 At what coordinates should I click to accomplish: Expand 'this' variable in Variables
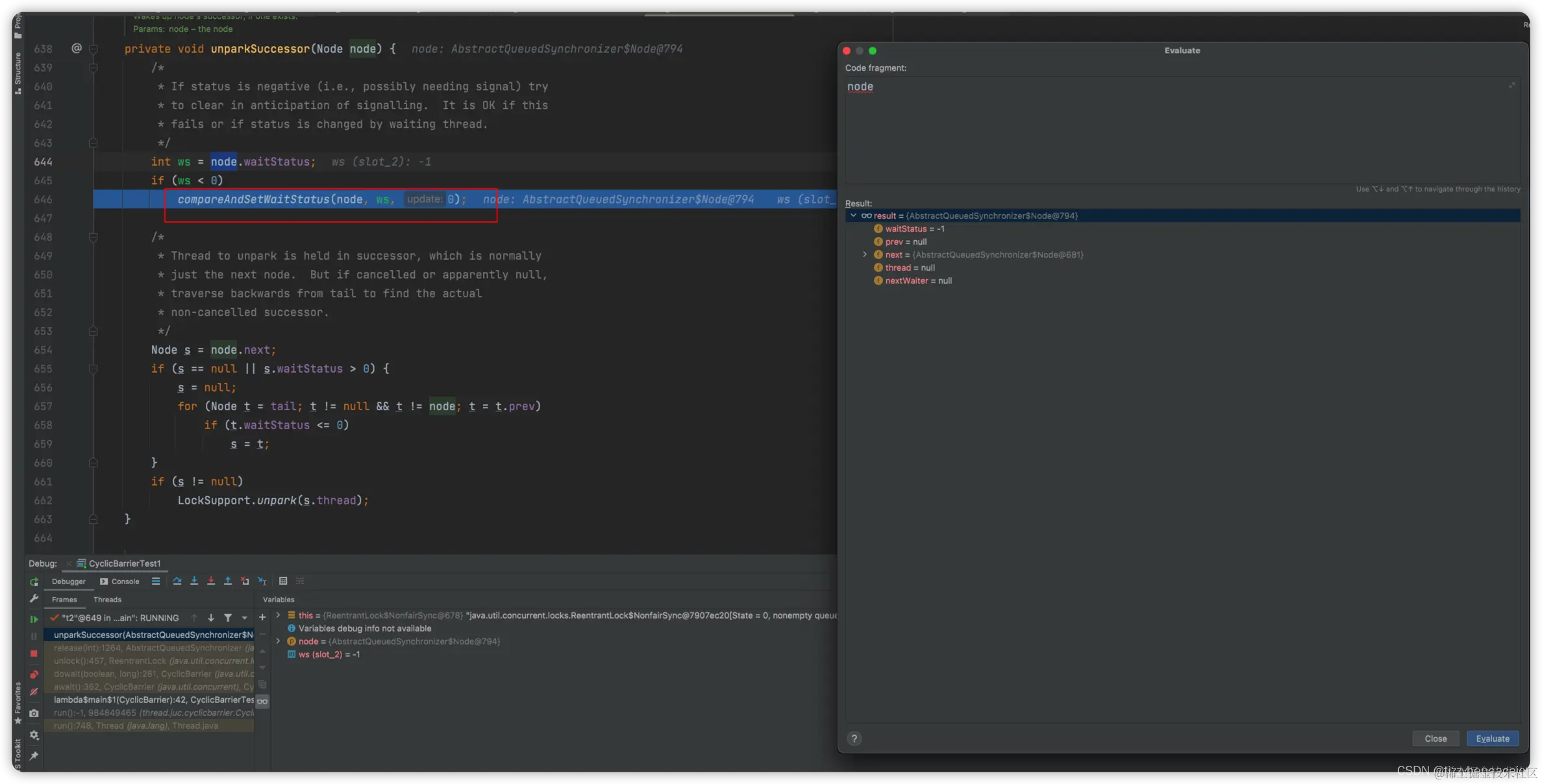pos(279,615)
